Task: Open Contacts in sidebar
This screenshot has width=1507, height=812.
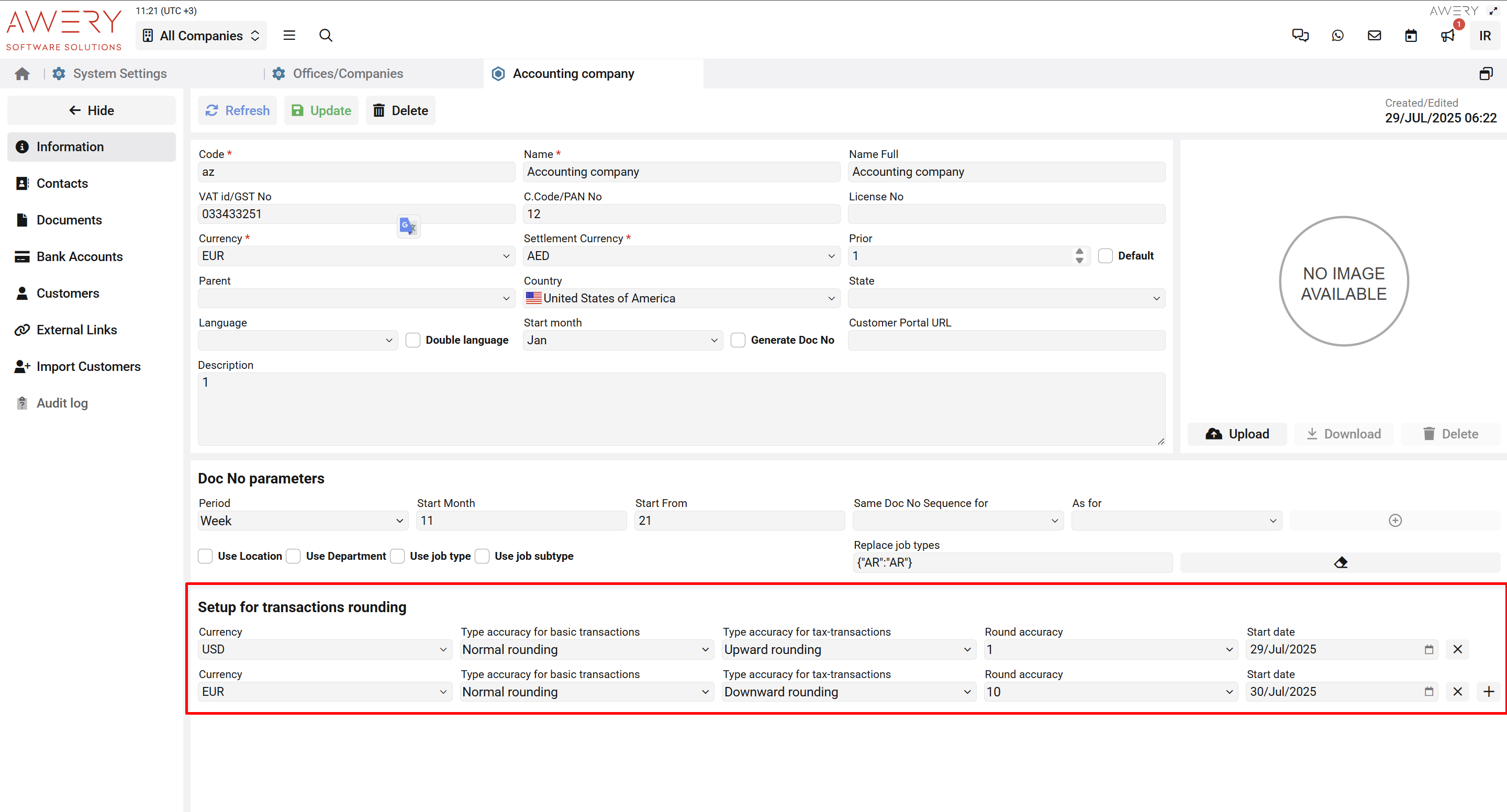Action: (x=91, y=184)
